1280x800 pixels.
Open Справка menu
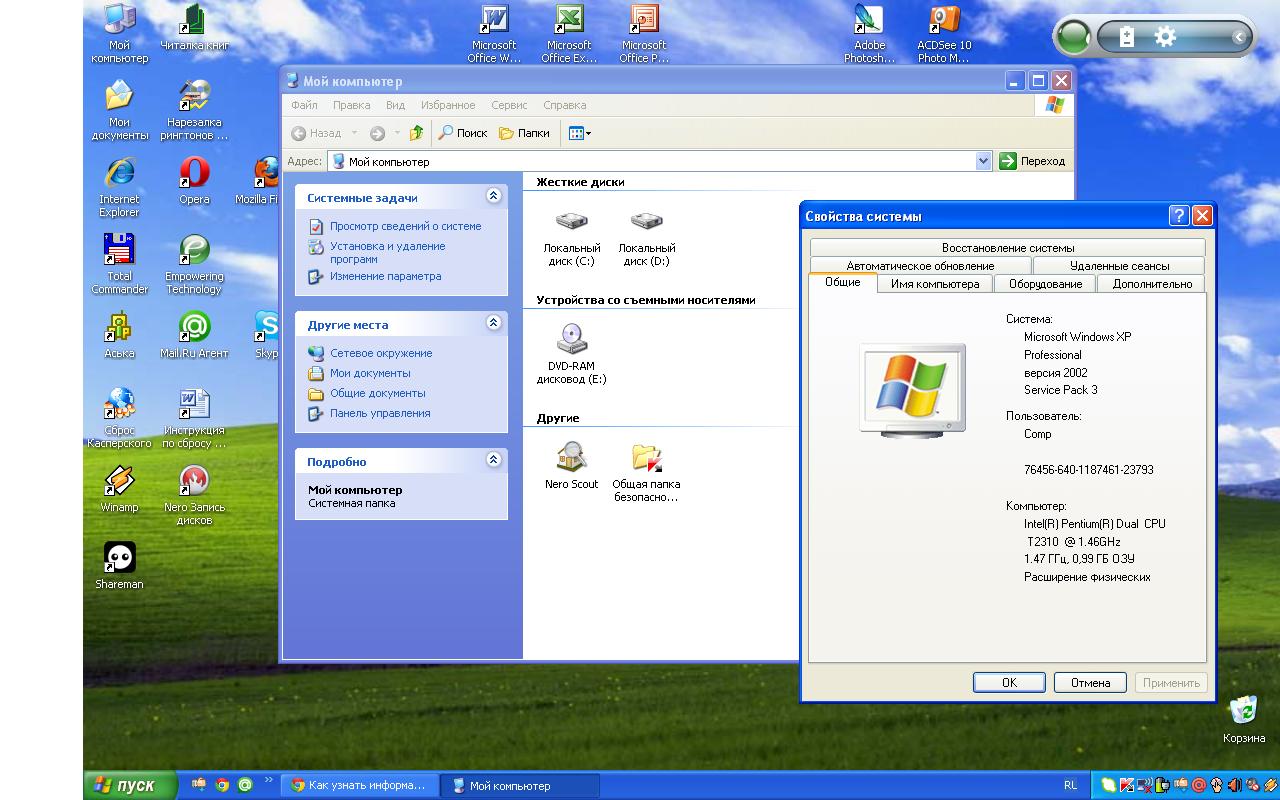[x=565, y=105]
